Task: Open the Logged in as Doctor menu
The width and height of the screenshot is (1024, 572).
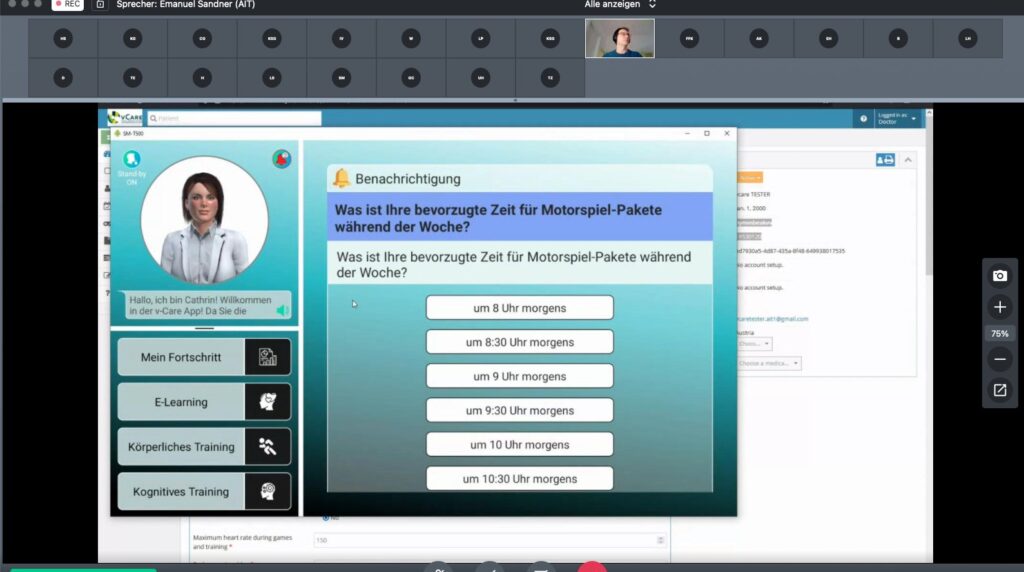Action: pyautogui.click(x=897, y=118)
